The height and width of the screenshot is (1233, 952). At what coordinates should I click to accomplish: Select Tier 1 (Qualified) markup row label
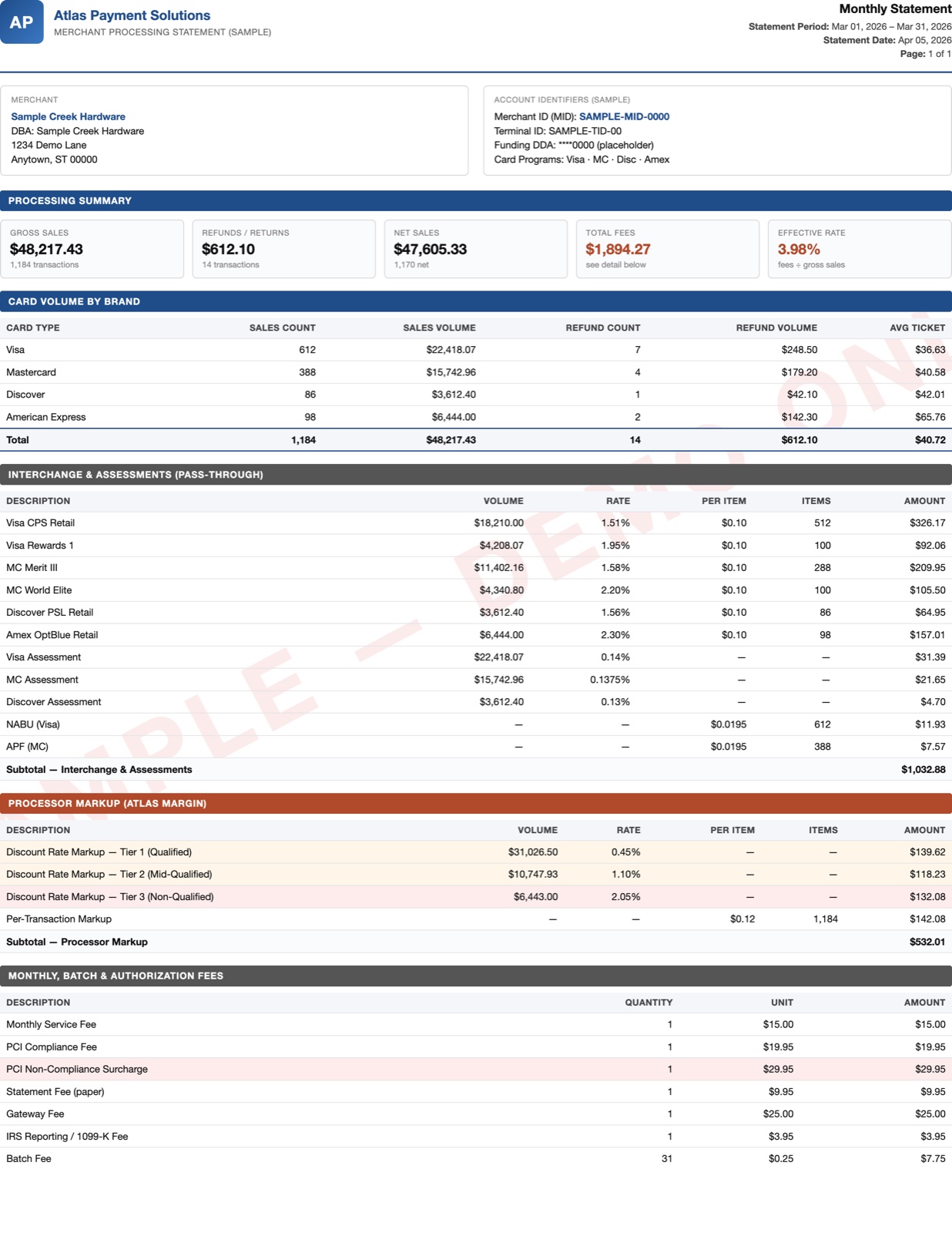point(99,852)
